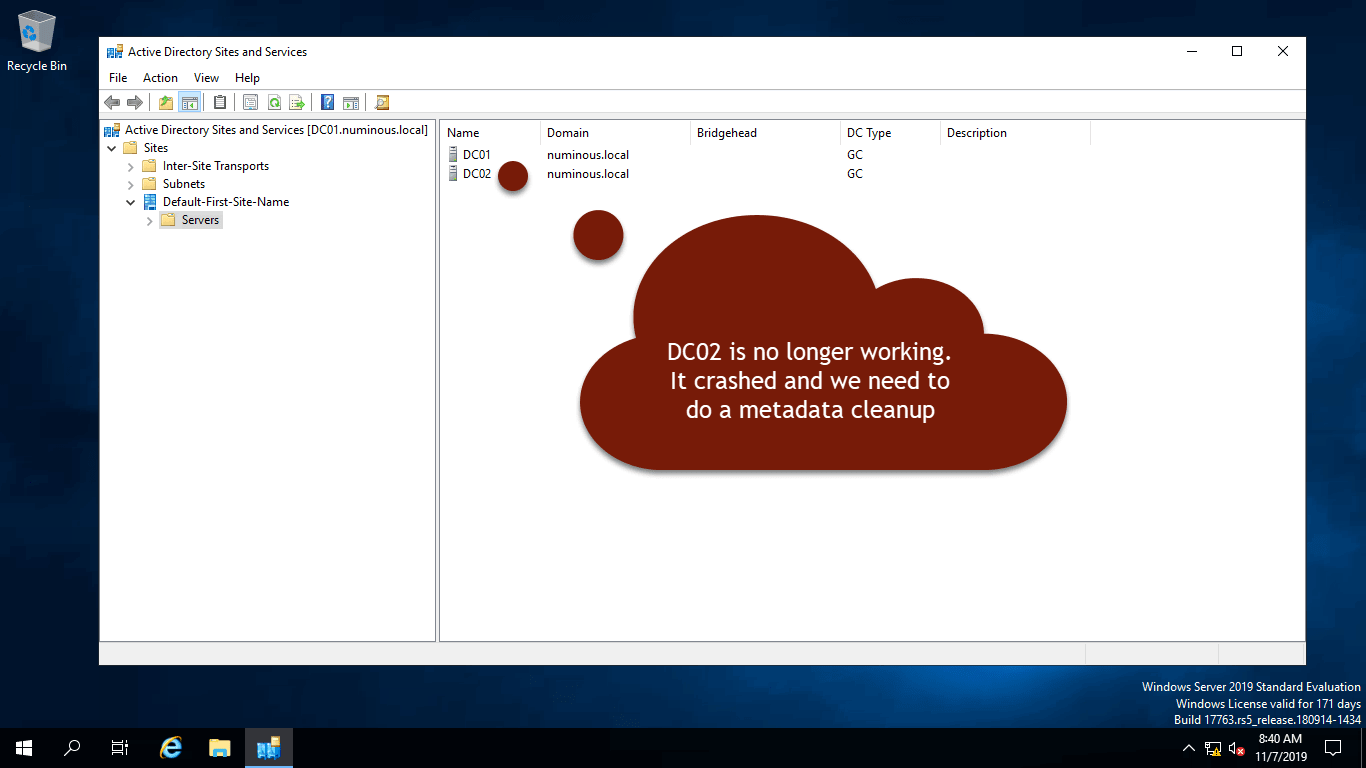
Task: Sort by the DC Type column header
Action: (x=890, y=133)
